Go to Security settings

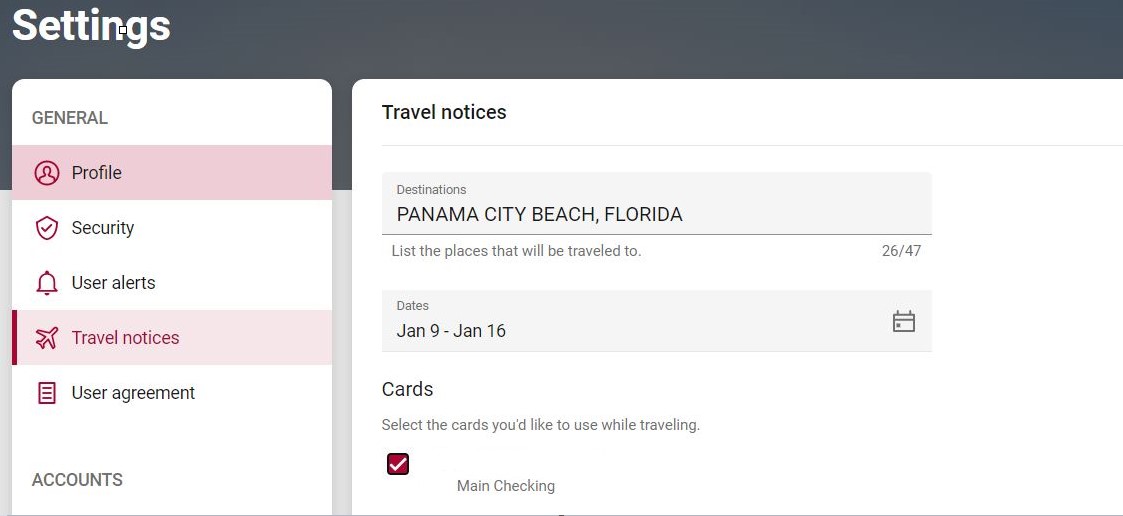(x=103, y=228)
